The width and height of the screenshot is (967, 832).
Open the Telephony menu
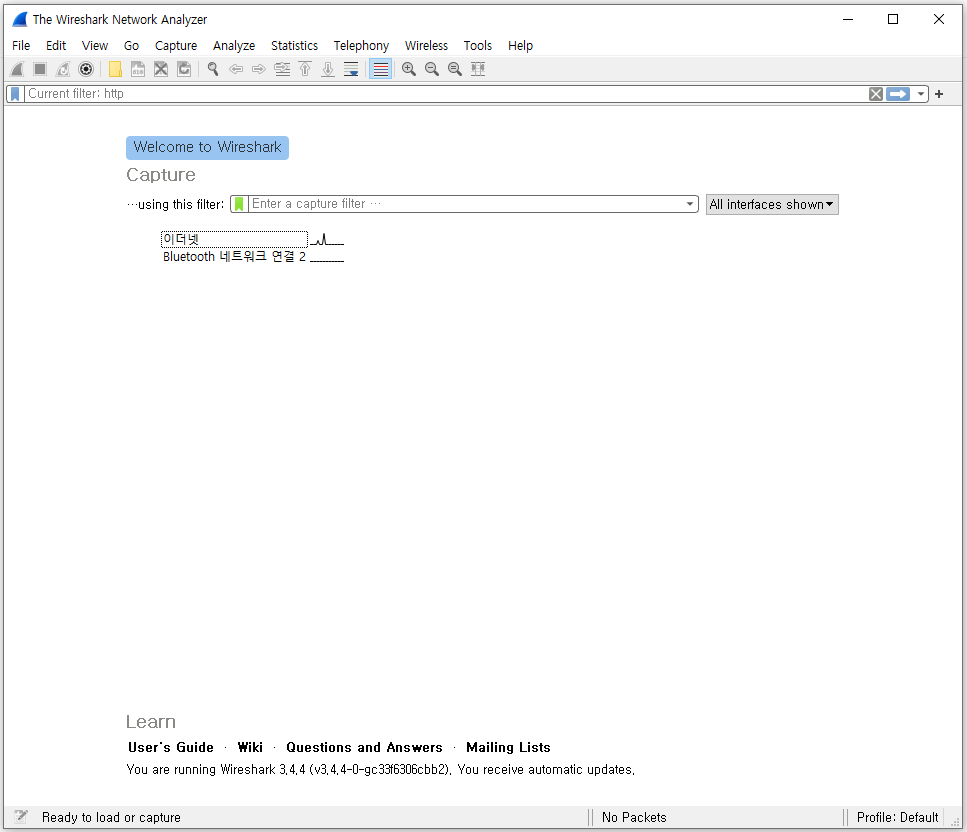point(361,46)
